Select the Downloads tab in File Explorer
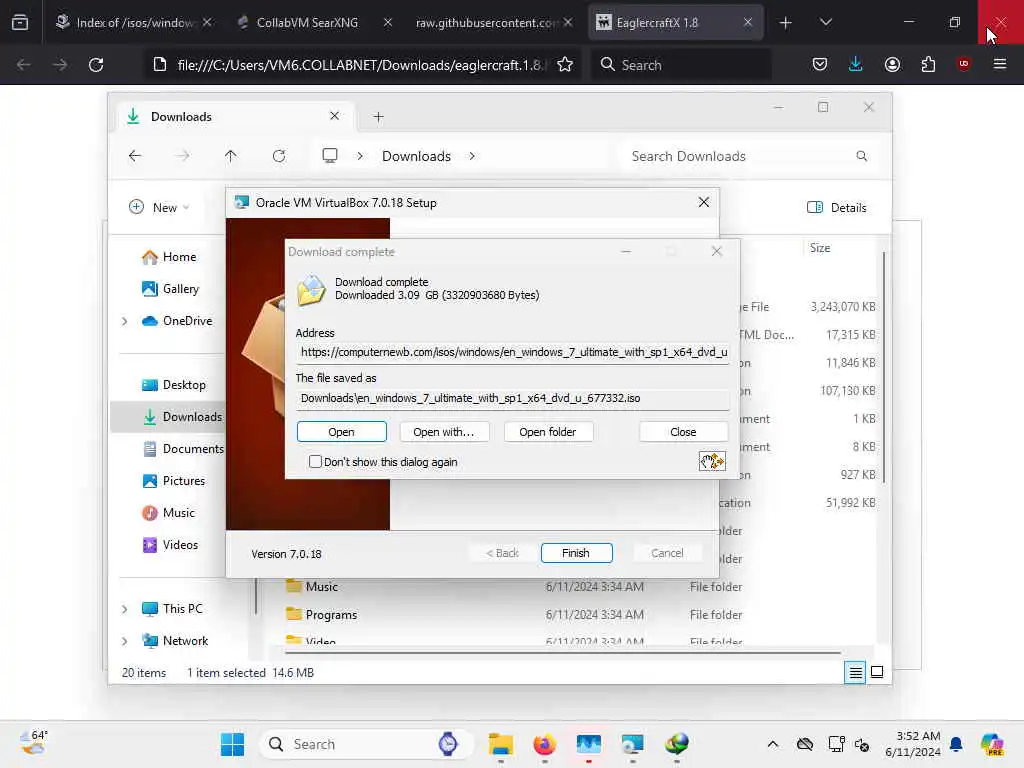 234,117
